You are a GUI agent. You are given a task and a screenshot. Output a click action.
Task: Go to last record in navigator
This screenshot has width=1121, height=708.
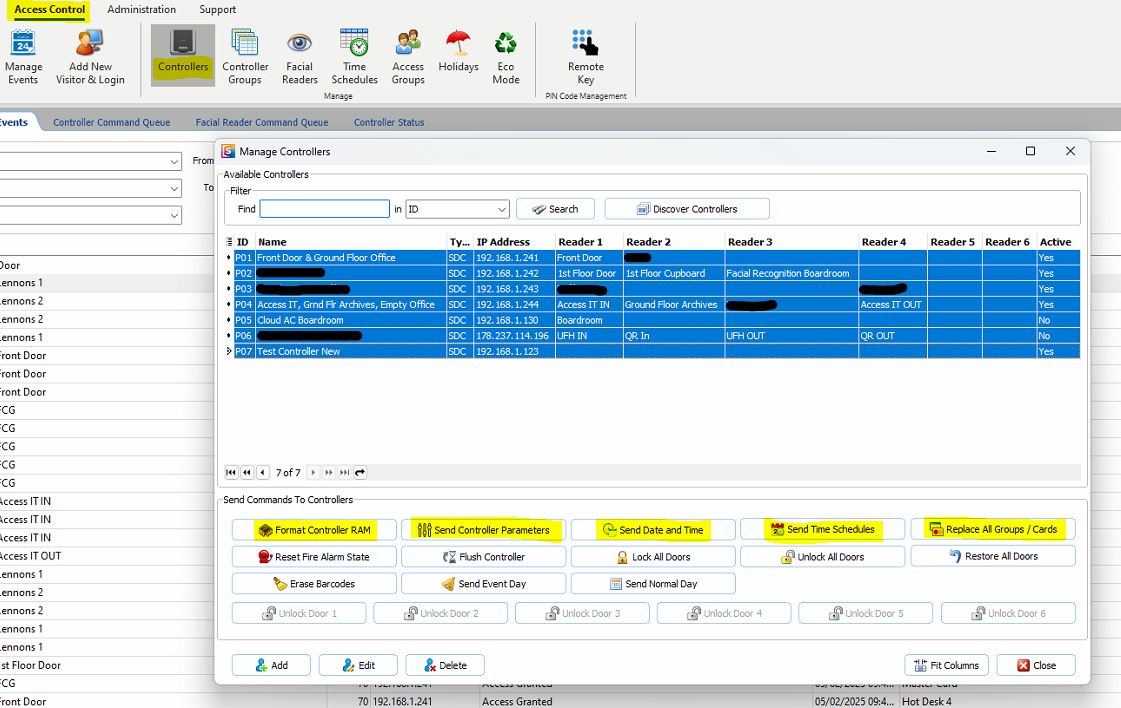pos(345,472)
